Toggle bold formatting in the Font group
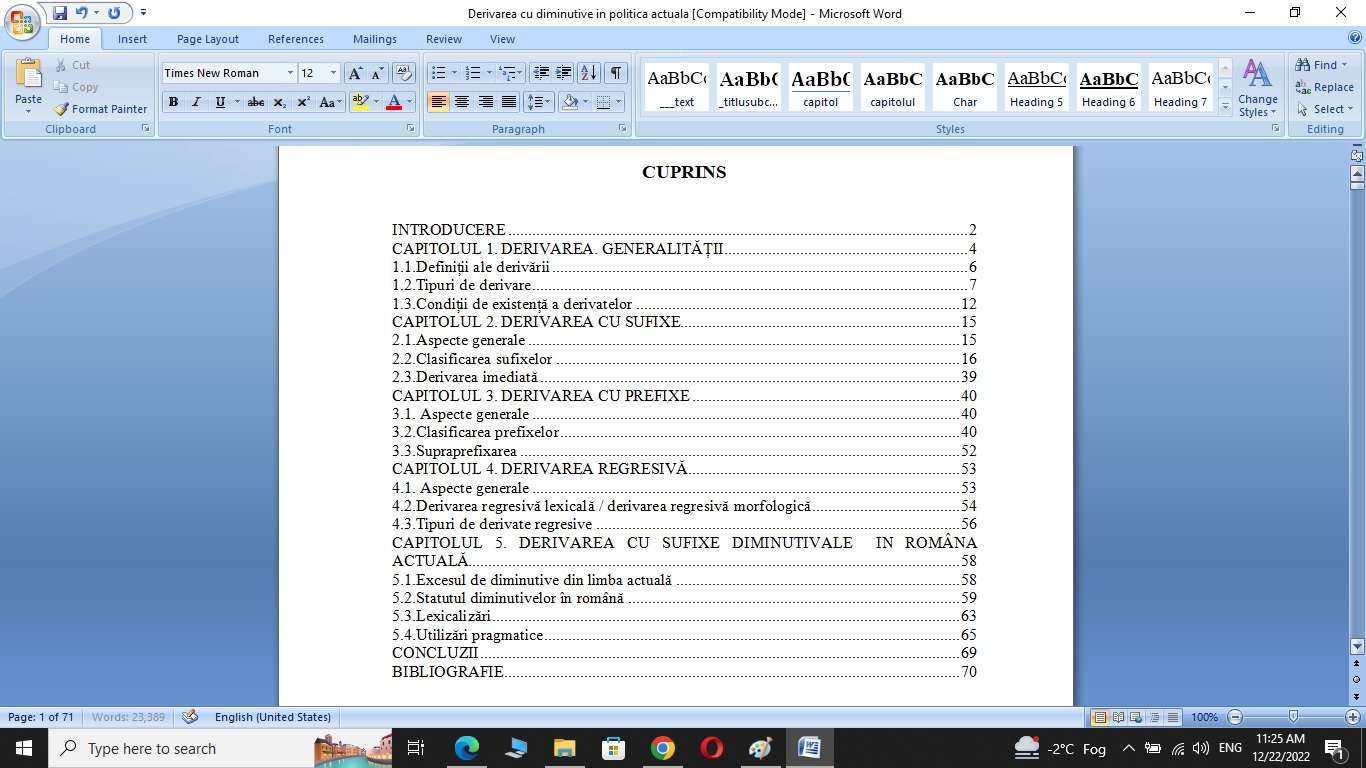This screenshot has height=768, width=1366. pos(172,102)
